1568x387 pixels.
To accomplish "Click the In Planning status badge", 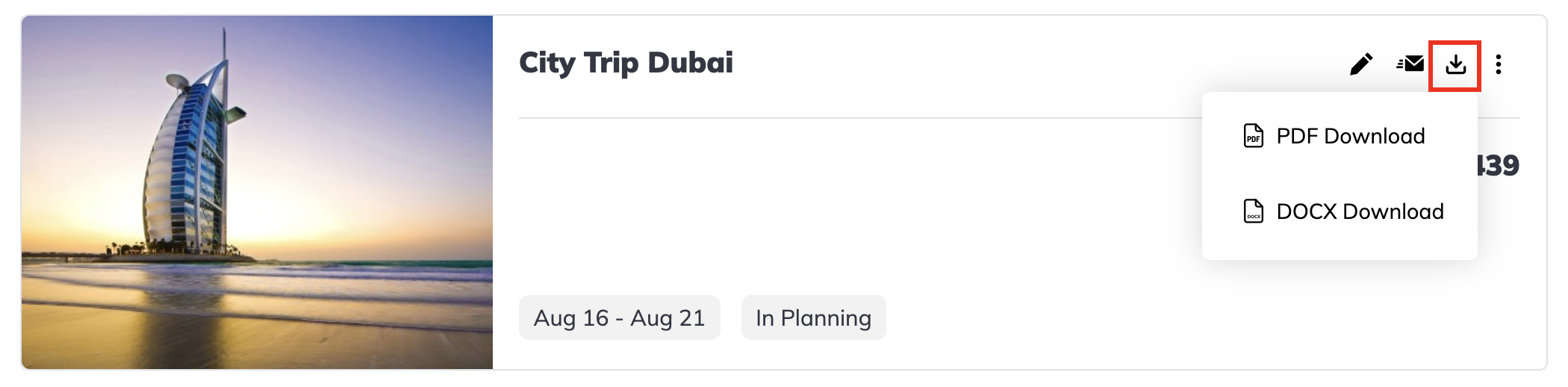I will [813, 318].
